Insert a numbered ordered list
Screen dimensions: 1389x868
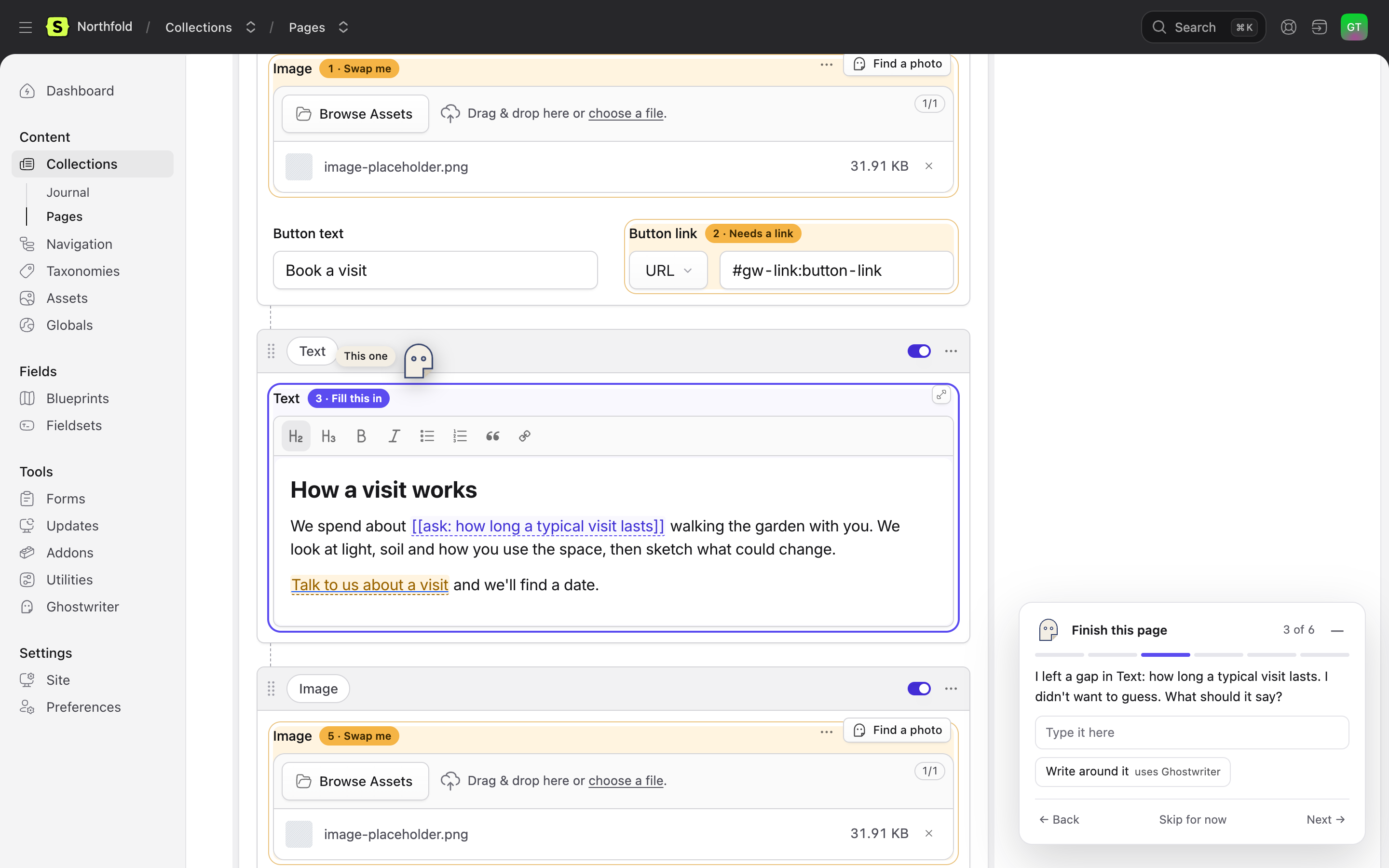click(x=460, y=436)
